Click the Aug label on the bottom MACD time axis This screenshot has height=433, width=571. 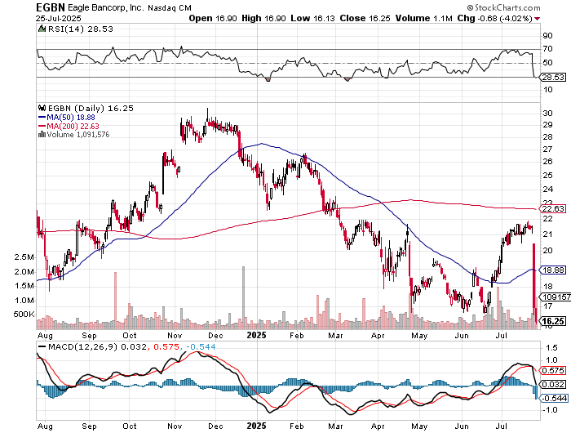click(45, 426)
